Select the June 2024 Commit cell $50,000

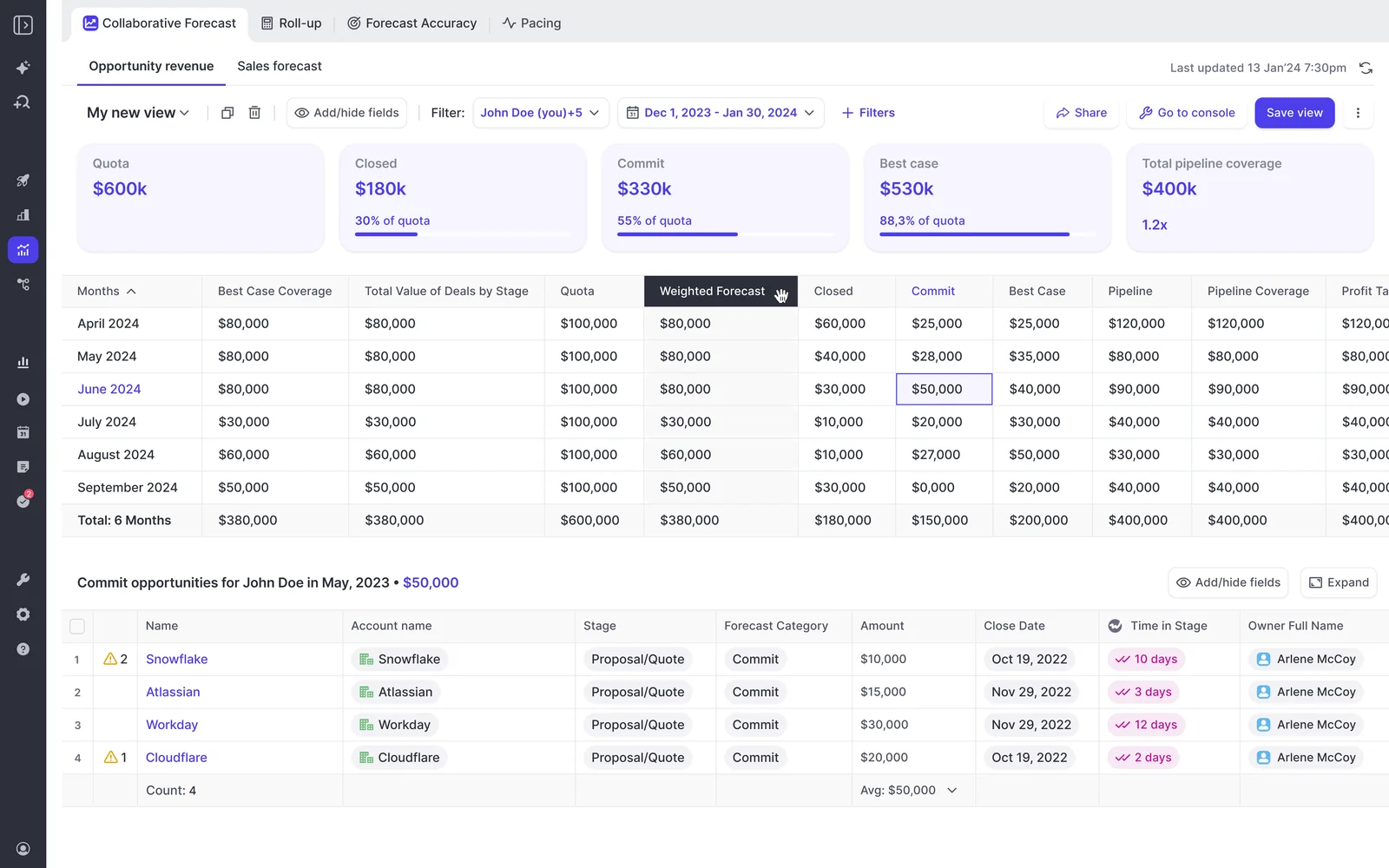(x=944, y=389)
